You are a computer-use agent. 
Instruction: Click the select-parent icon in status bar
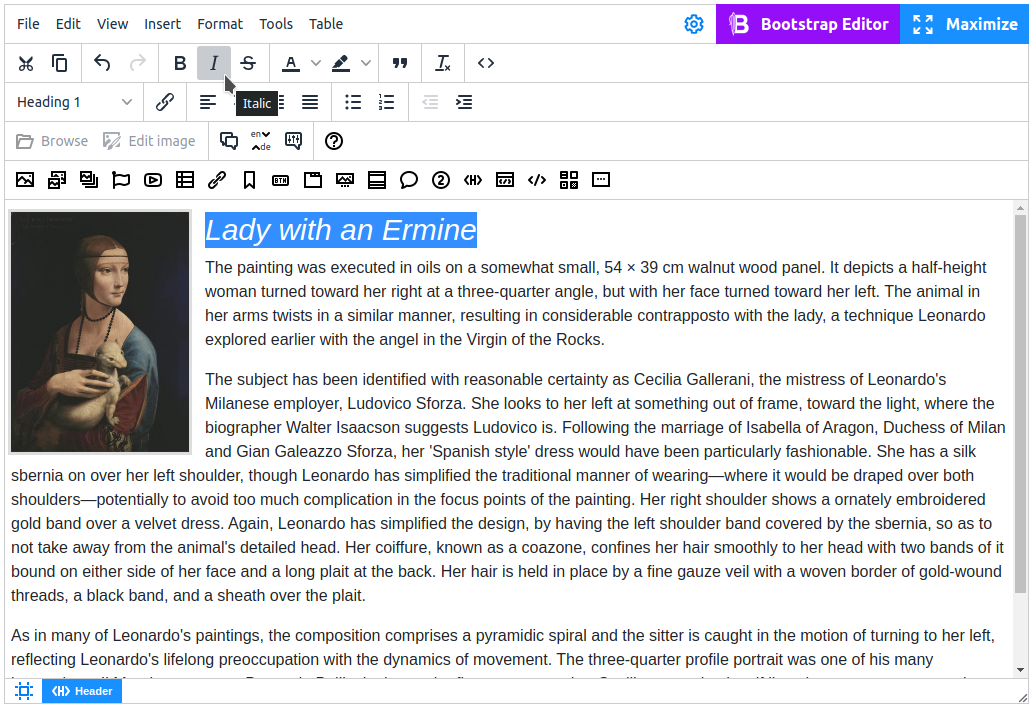24,691
